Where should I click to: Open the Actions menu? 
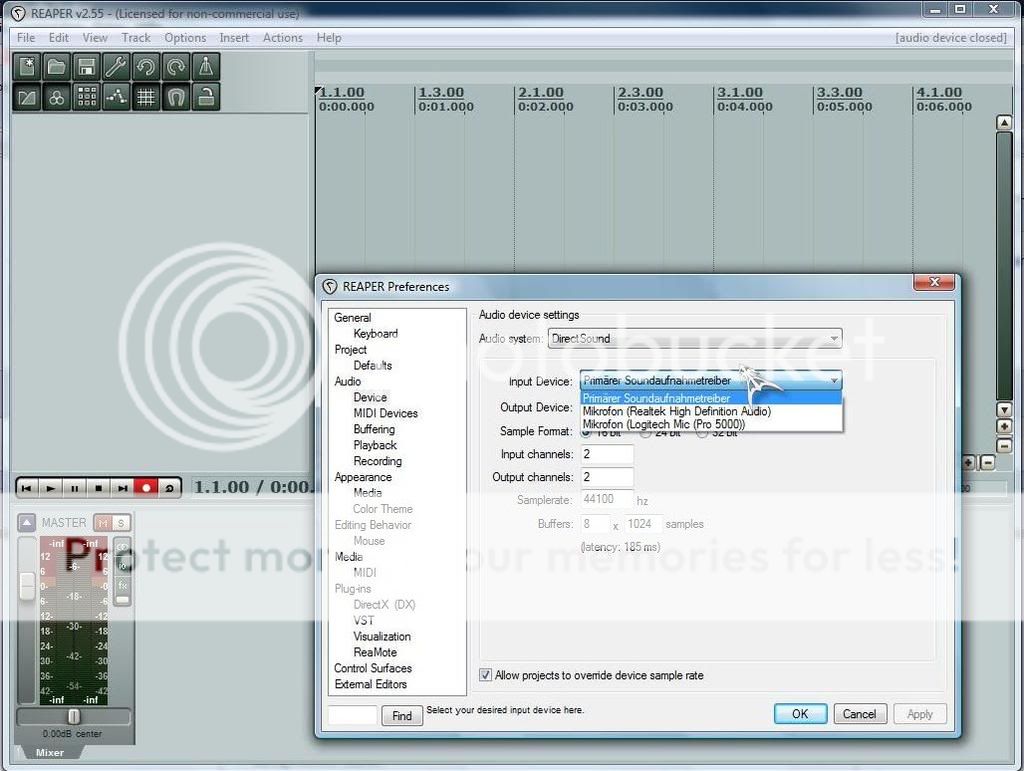[283, 38]
